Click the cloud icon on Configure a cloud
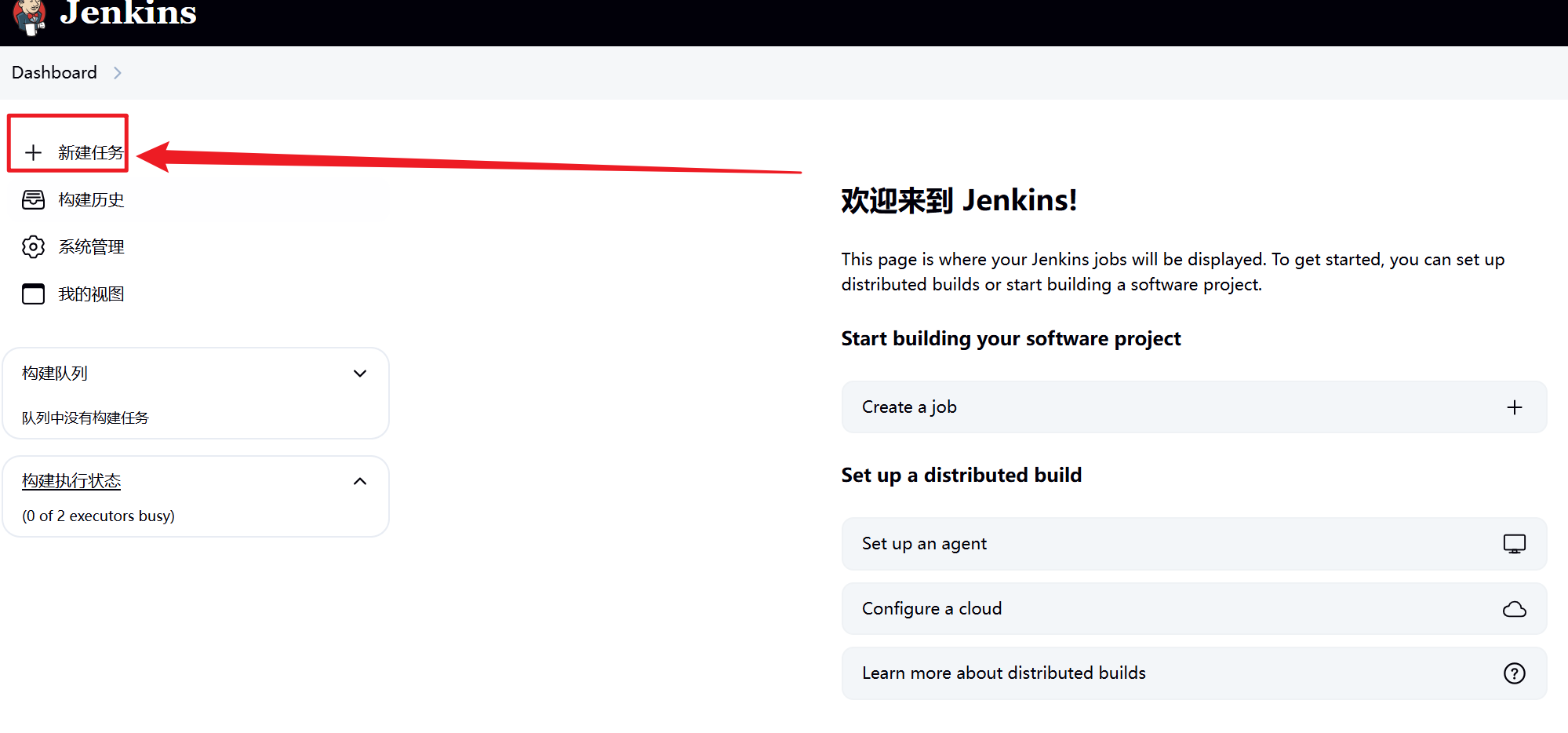The width and height of the screenshot is (1568, 733). [1514, 609]
